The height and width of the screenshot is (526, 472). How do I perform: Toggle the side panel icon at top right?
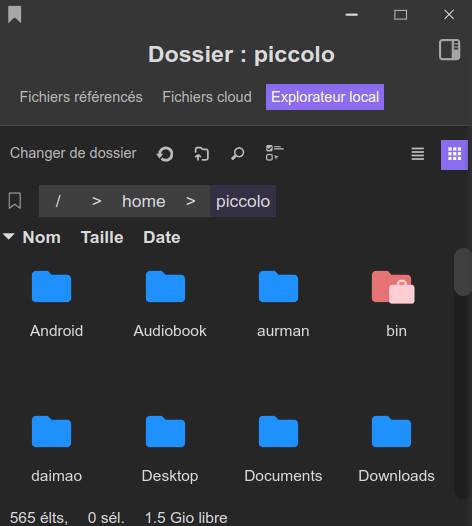tap(450, 50)
